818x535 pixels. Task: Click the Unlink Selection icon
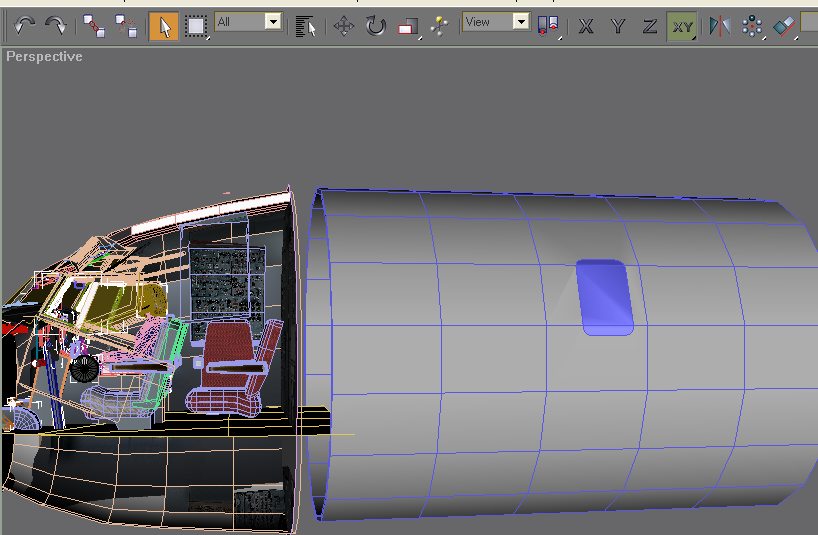click(x=126, y=26)
